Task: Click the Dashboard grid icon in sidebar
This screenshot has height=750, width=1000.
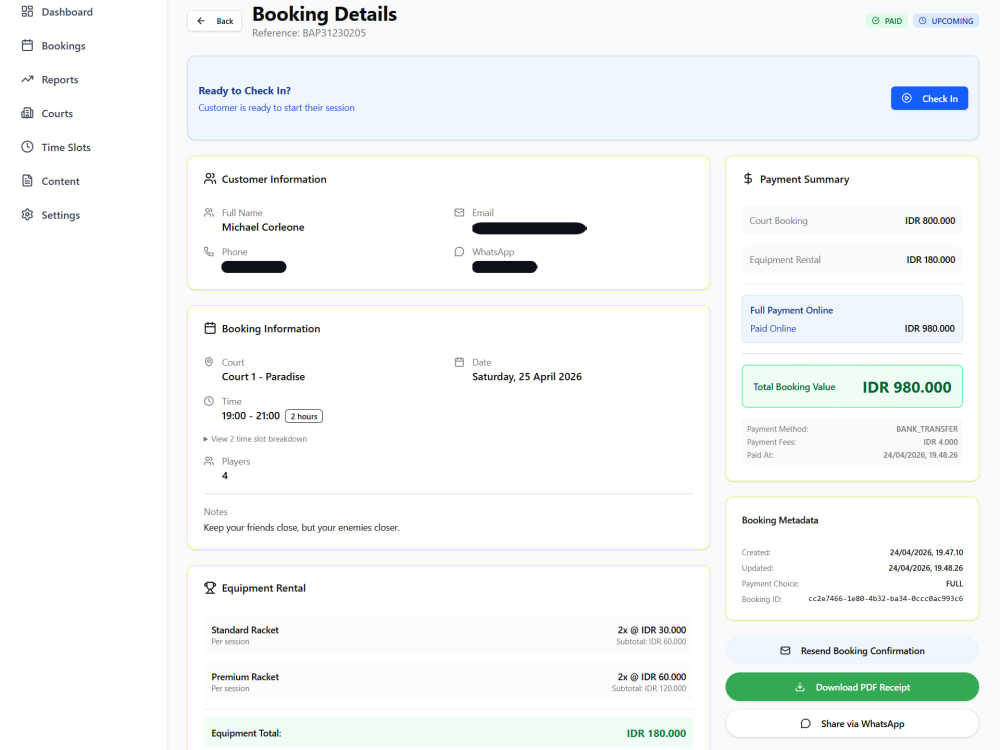Action: point(27,11)
